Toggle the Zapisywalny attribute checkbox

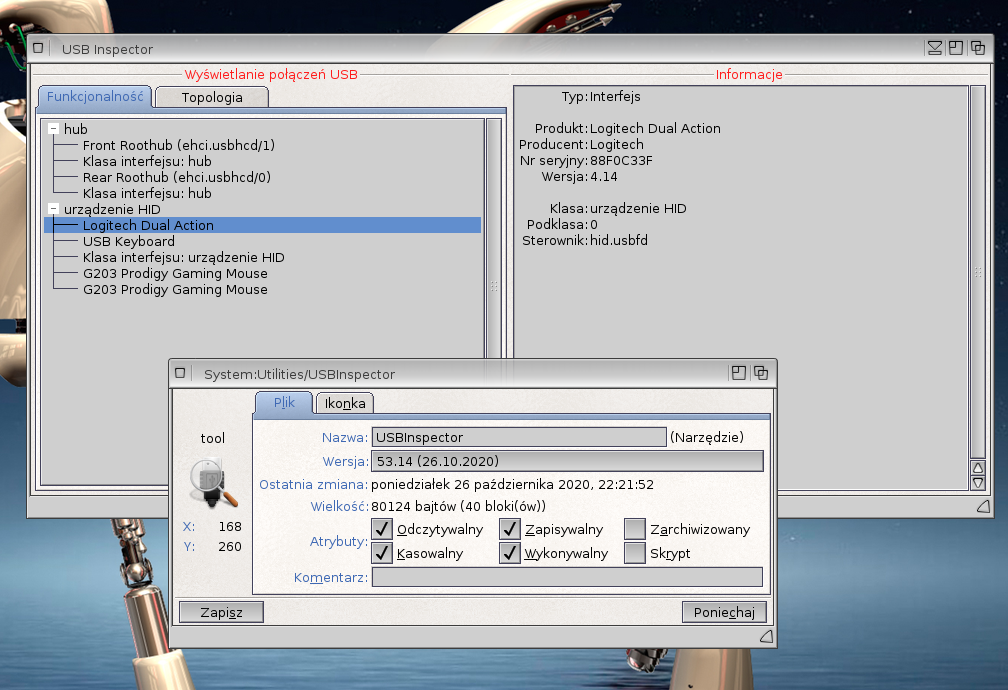[x=510, y=529]
